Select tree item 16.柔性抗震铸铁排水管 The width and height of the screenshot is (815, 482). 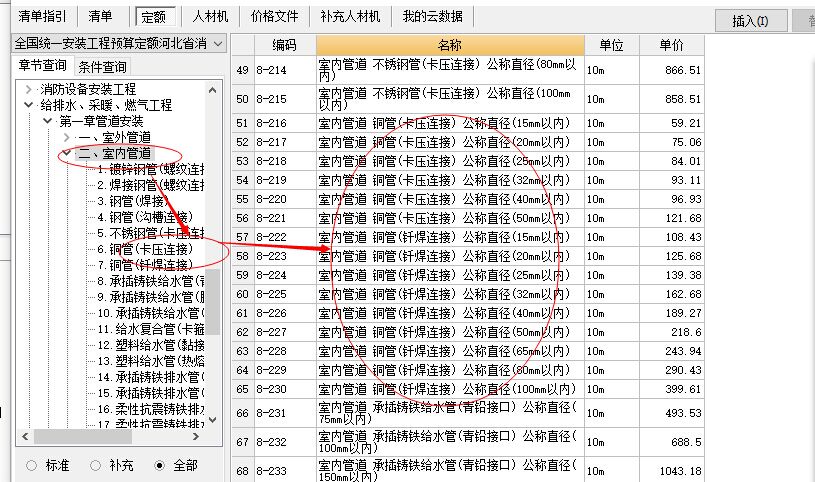[151, 409]
